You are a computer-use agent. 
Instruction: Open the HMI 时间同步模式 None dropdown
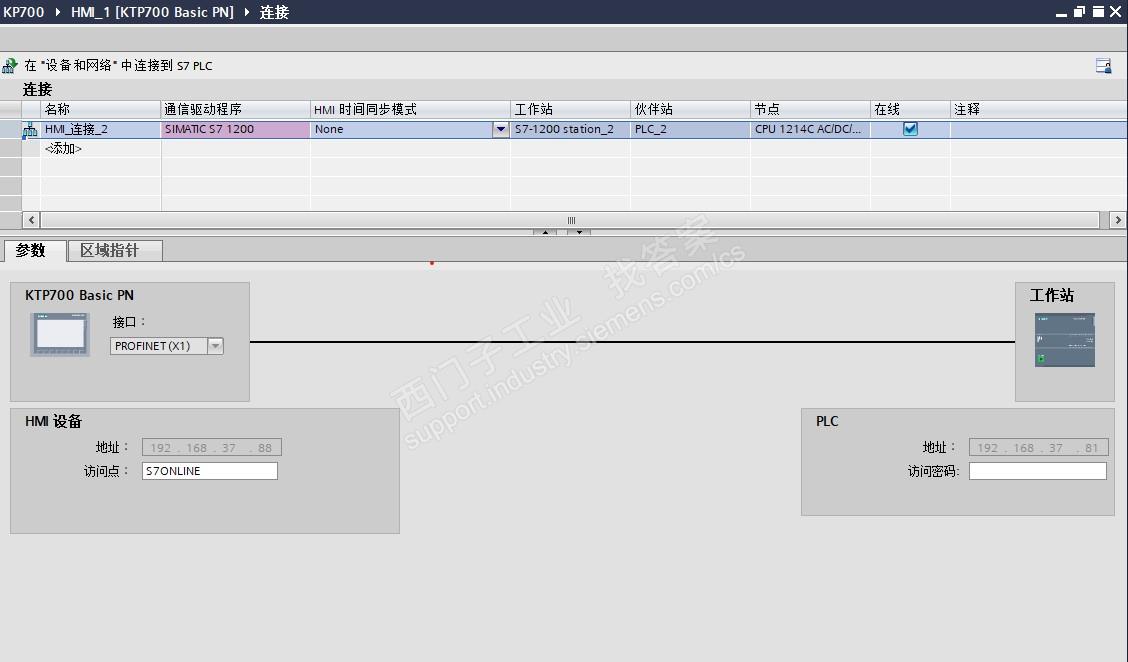(x=501, y=130)
